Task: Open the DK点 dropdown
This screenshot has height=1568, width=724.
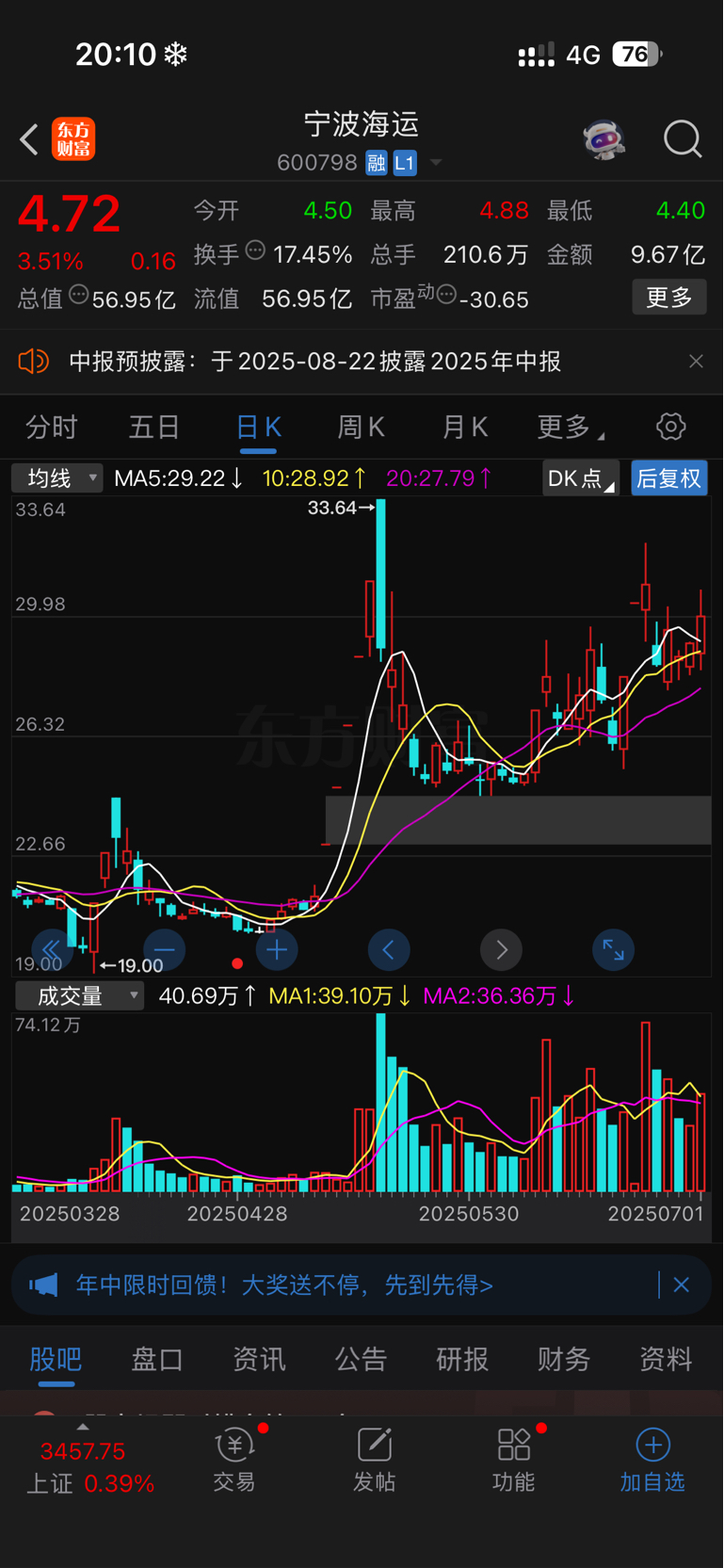Action: click(580, 478)
